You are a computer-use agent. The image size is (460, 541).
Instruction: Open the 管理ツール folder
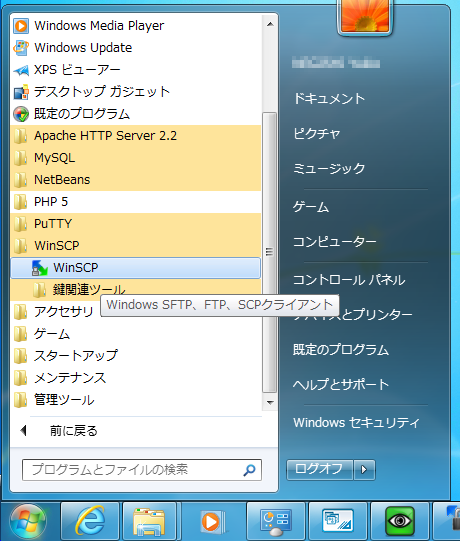136,400
